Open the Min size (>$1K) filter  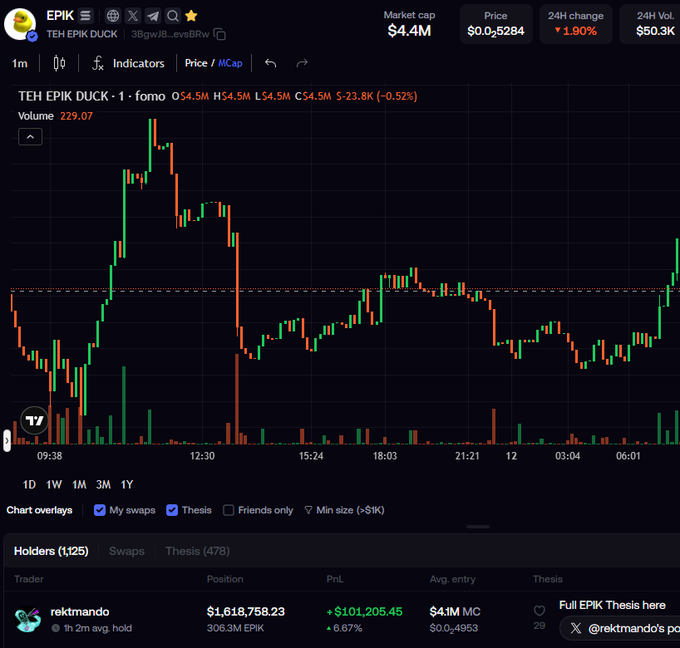coord(344,510)
